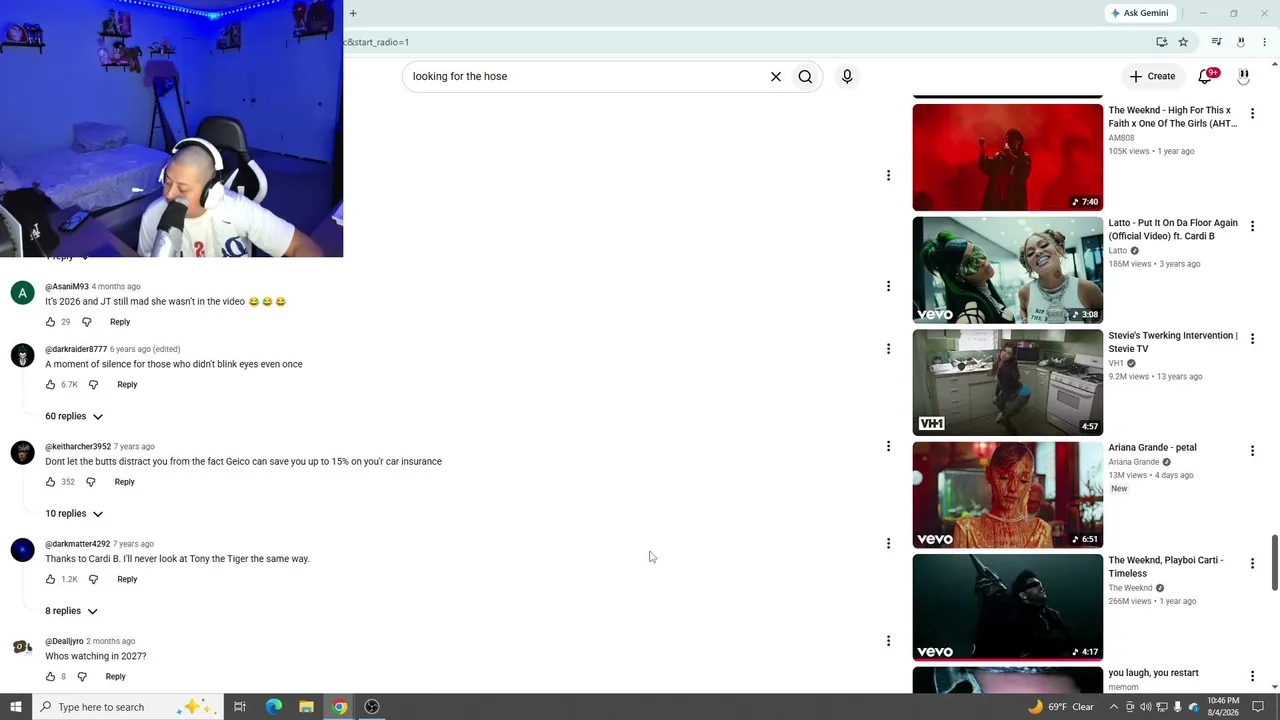Expand the 8 replies thread

tap(71, 611)
